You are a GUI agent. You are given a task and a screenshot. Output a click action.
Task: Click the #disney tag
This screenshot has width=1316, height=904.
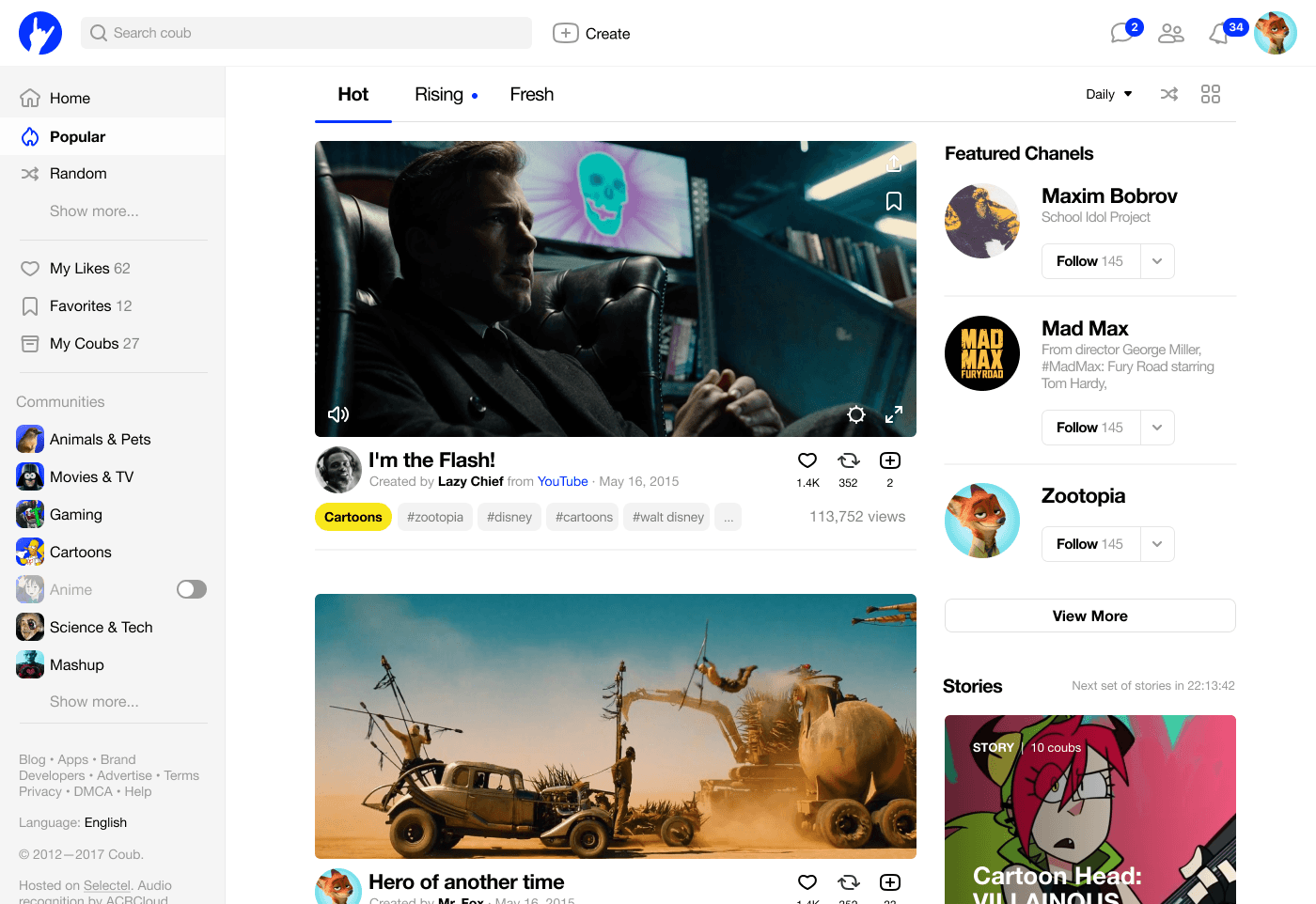coord(509,517)
